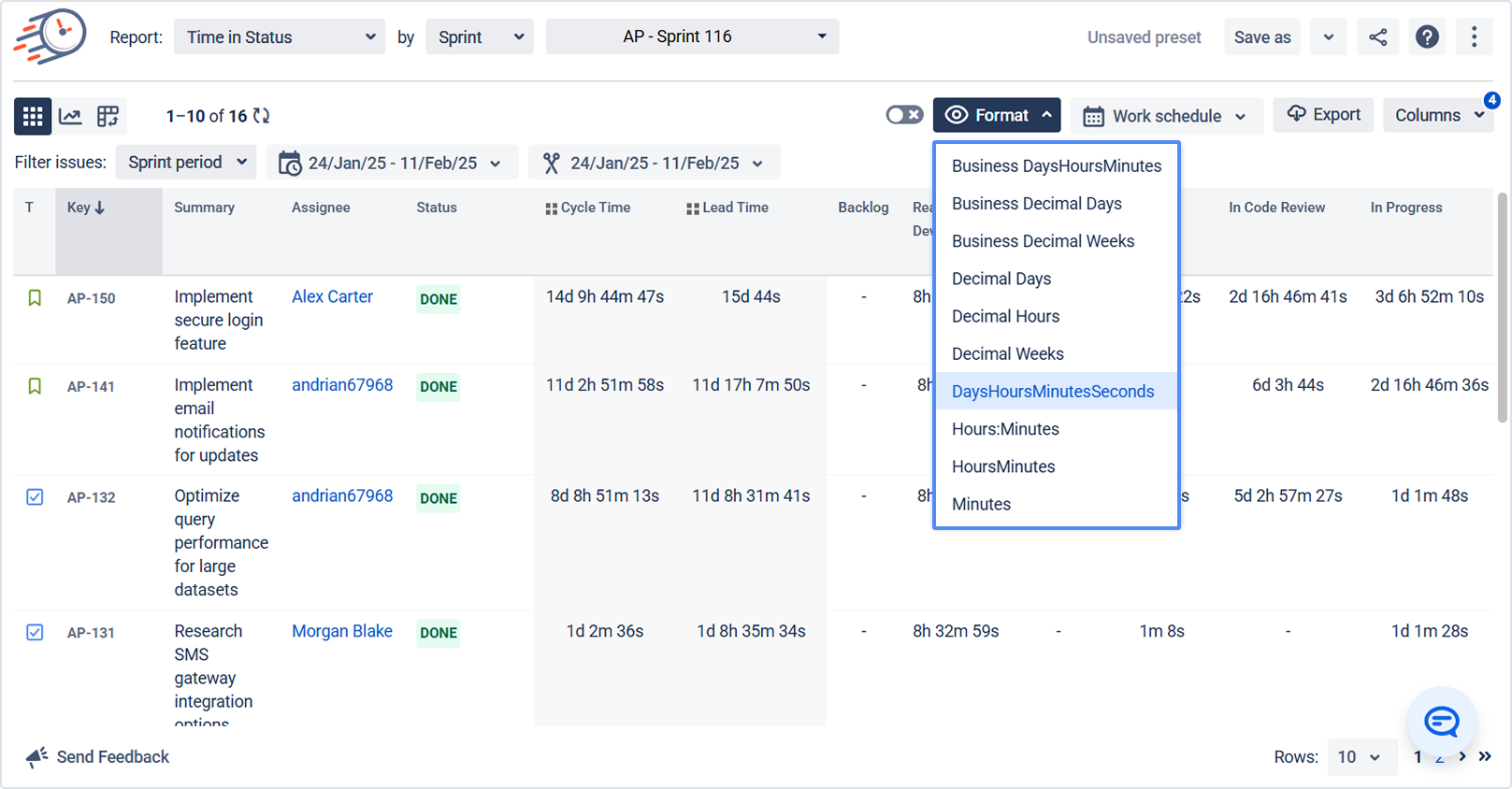The height and width of the screenshot is (789, 1512).
Task: Open the three-dot more options menu
Action: pos(1474,37)
